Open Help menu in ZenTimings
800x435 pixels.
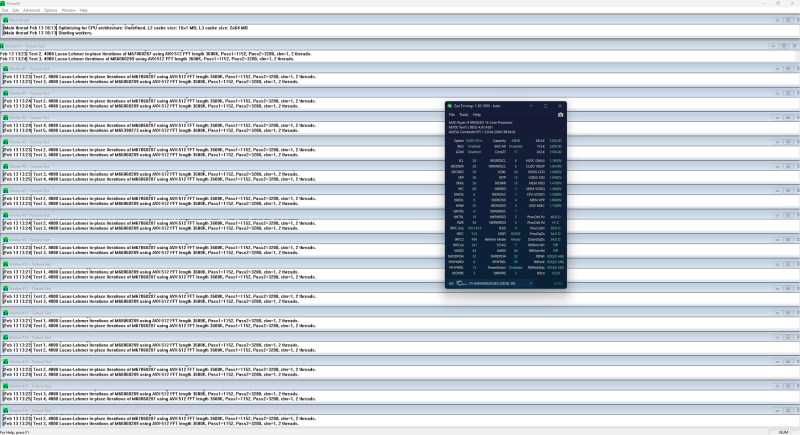click(x=477, y=115)
